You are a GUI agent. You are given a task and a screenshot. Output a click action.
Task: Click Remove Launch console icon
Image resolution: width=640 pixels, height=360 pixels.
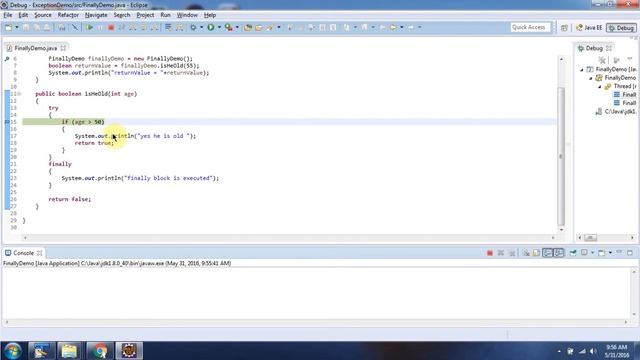click(501, 253)
